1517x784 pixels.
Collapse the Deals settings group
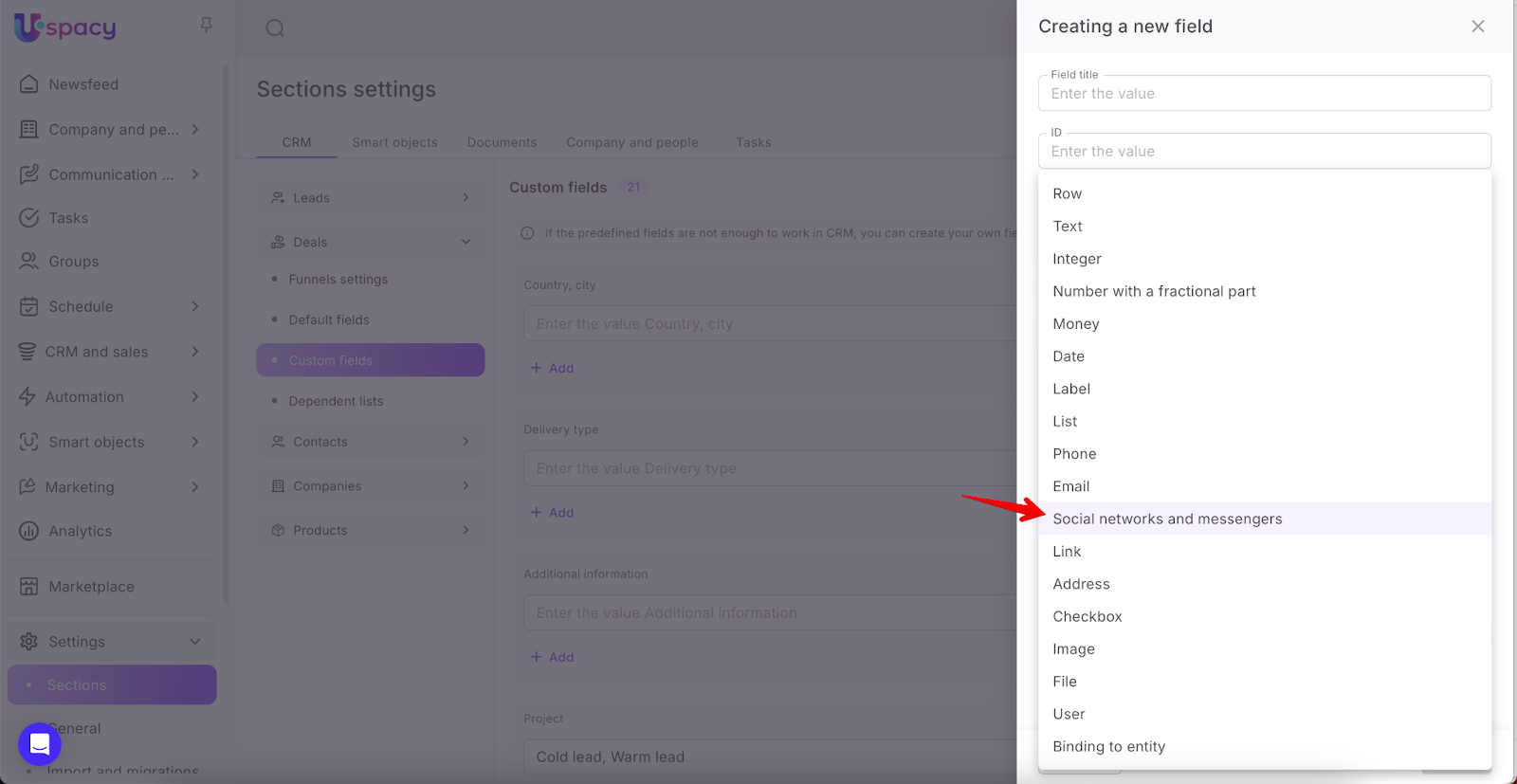click(466, 243)
